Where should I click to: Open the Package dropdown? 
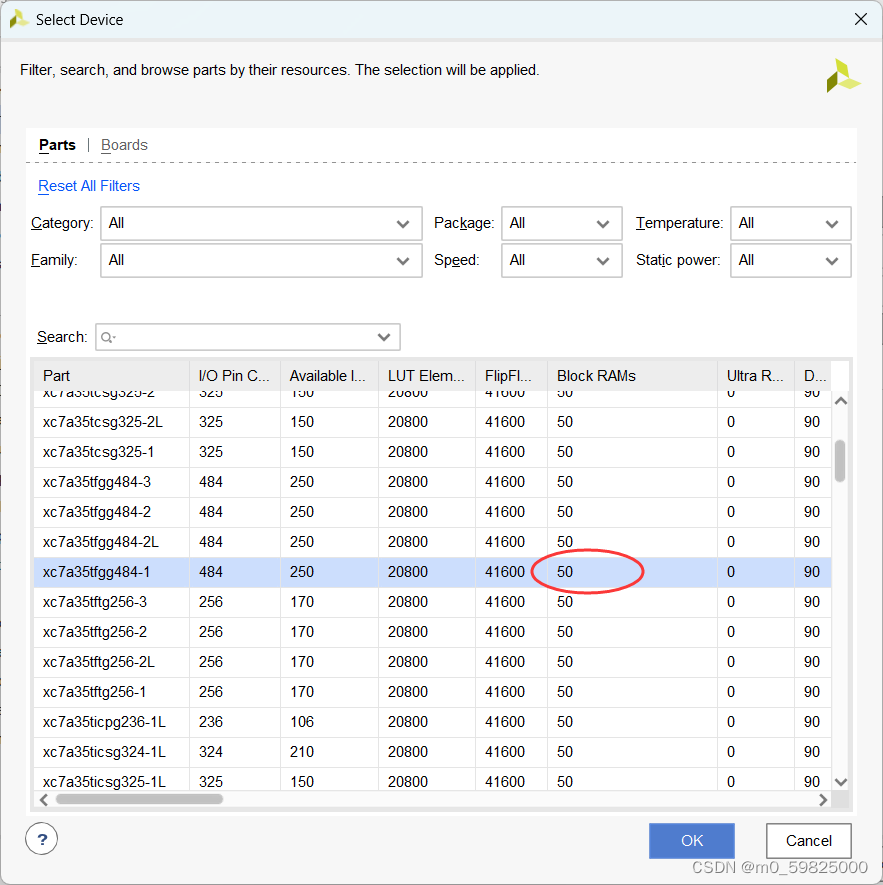(562, 224)
